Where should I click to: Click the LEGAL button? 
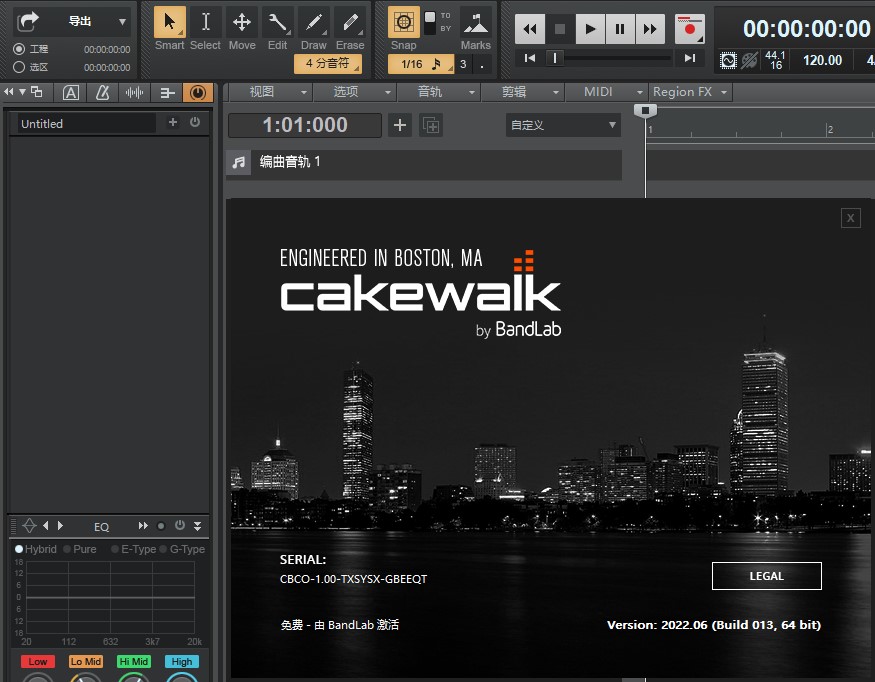[x=767, y=576]
